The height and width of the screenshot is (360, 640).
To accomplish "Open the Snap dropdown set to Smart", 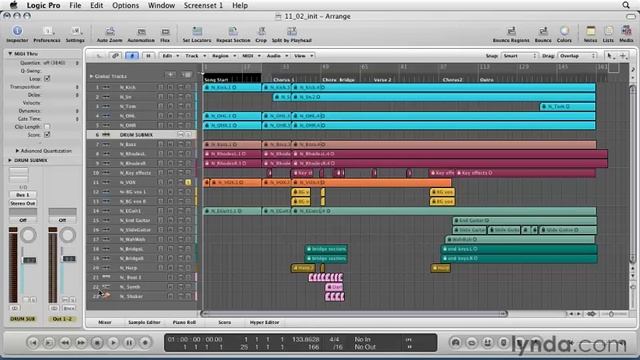I will [x=520, y=56].
